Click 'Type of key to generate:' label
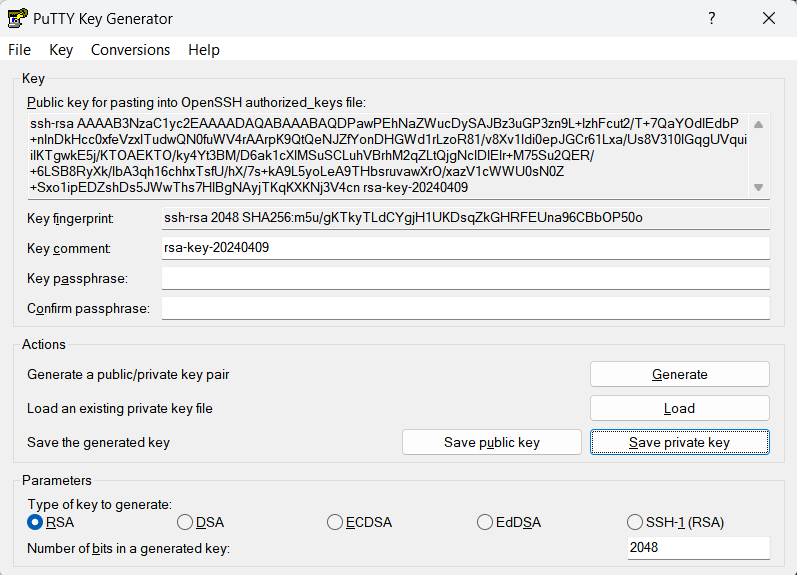Screen dimensions: 797x575 100,504
